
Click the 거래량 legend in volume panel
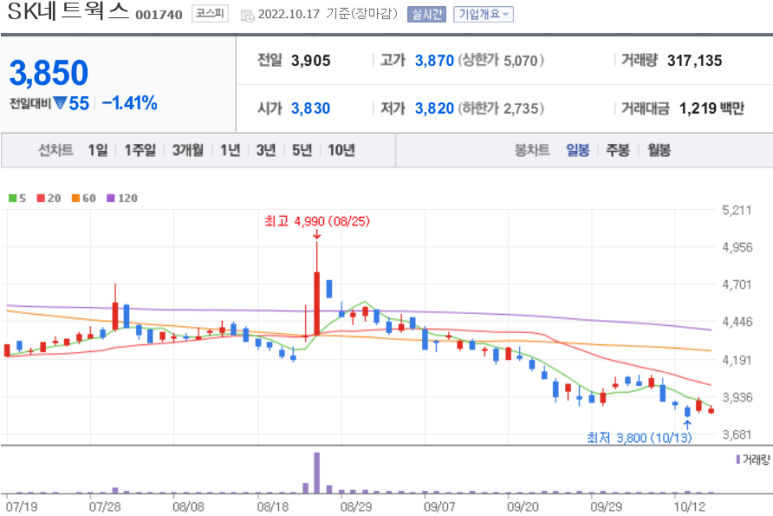[753, 459]
